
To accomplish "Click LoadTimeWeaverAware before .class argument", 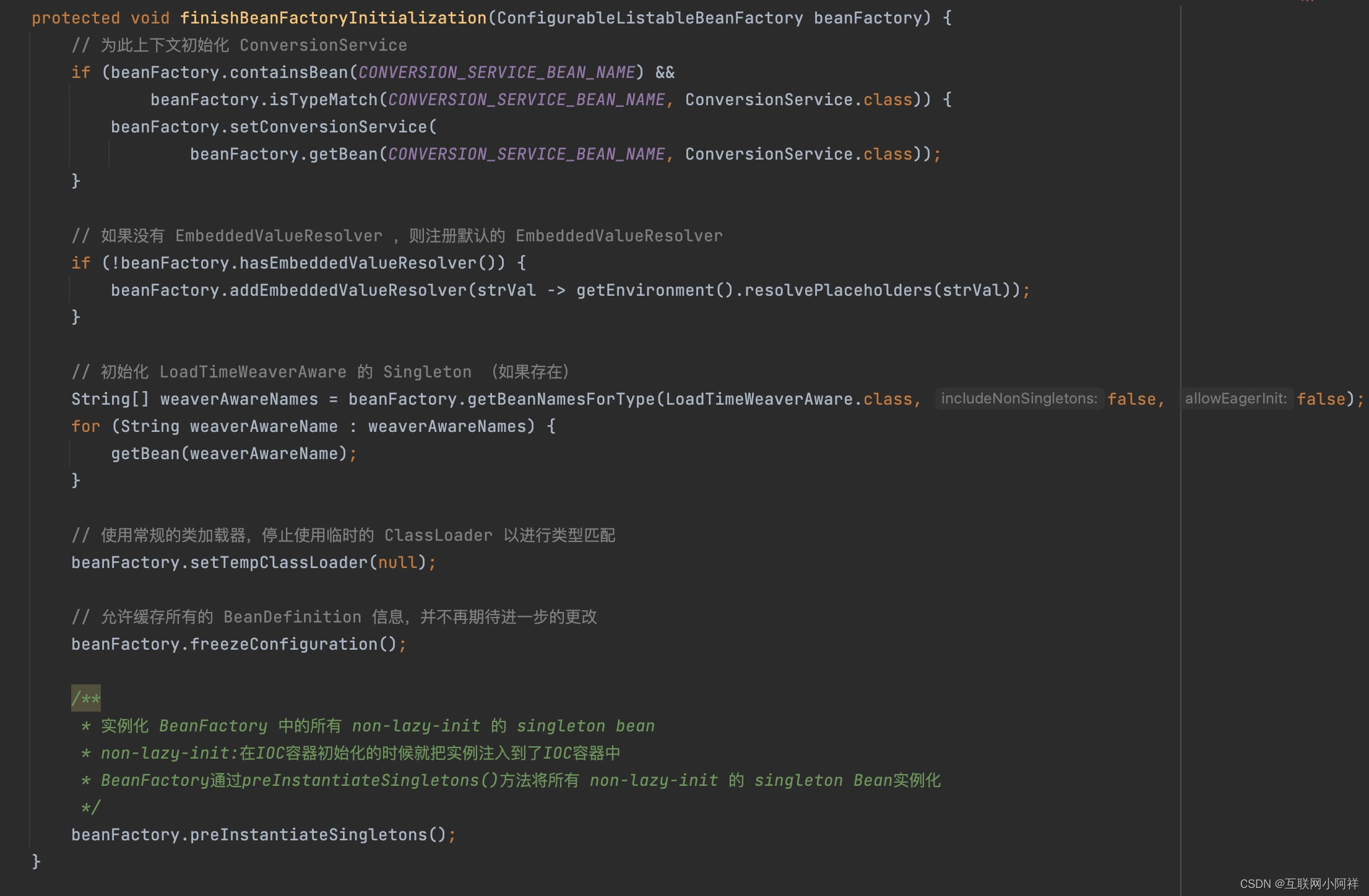I will pyautogui.click(x=759, y=399).
